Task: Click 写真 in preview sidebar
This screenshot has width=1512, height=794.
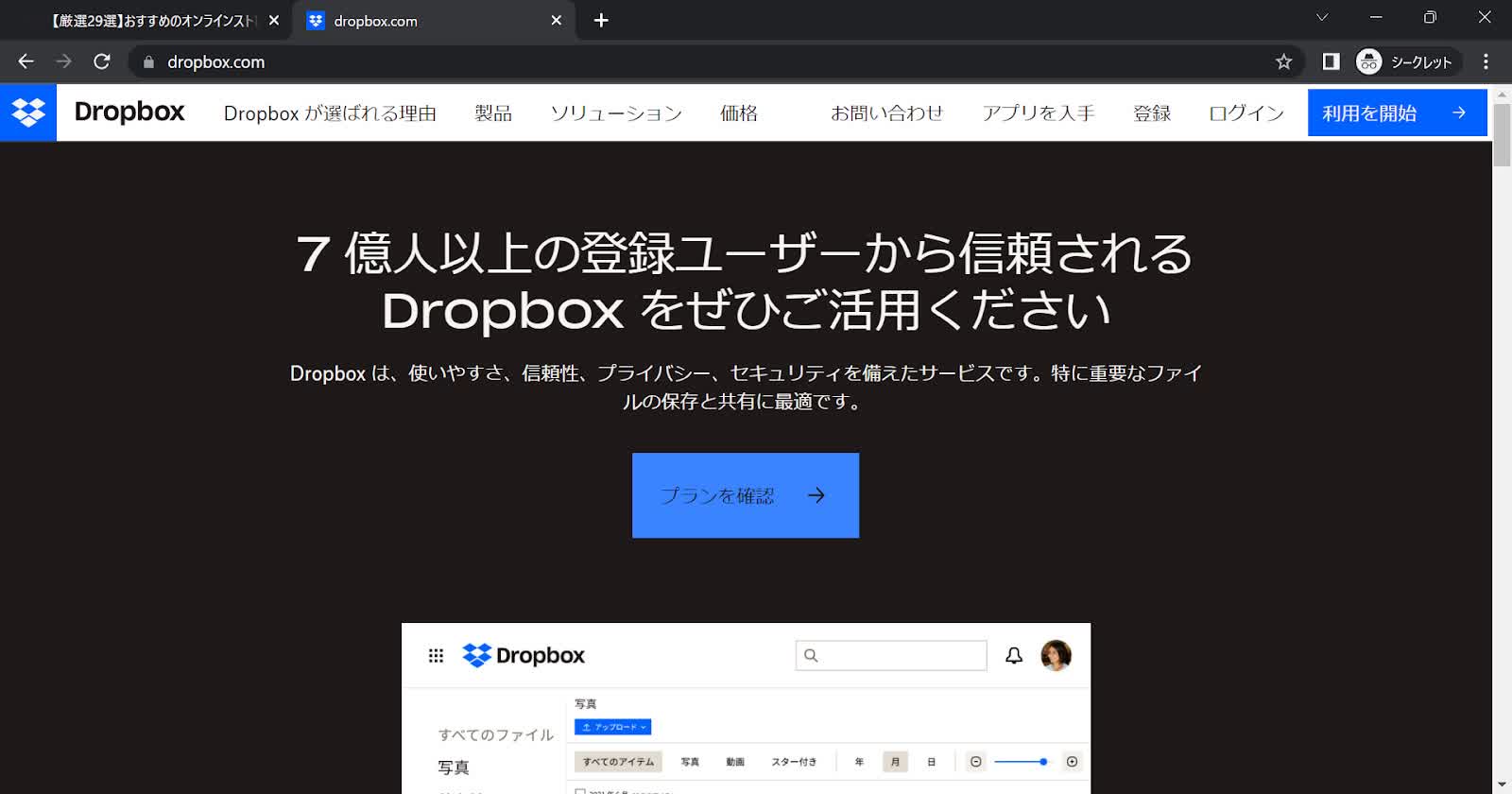Action: (454, 768)
